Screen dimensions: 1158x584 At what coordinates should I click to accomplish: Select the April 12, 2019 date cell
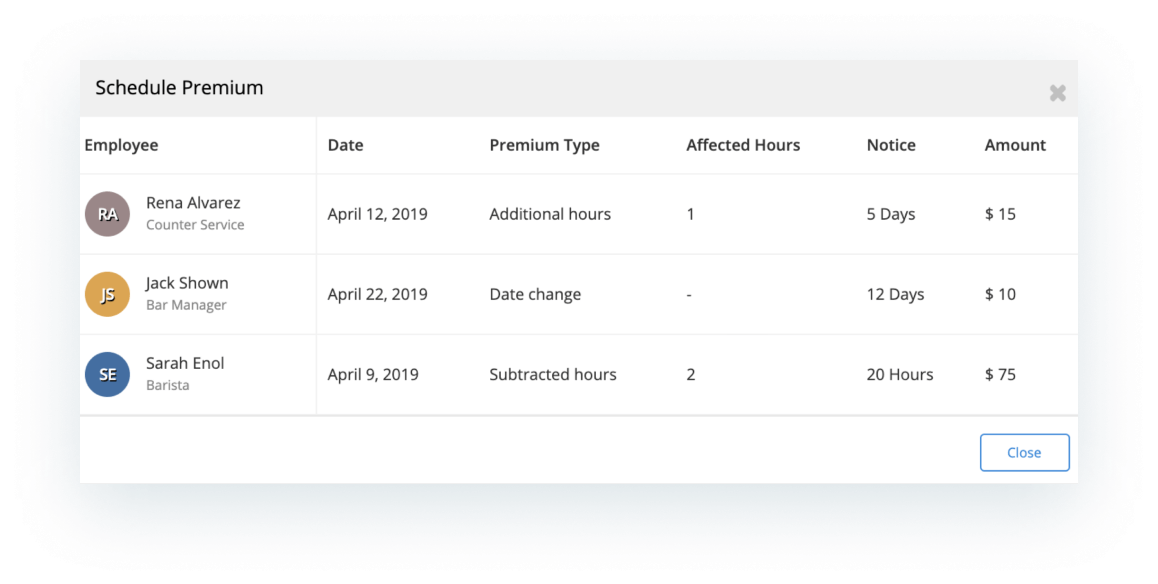[x=377, y=214]
